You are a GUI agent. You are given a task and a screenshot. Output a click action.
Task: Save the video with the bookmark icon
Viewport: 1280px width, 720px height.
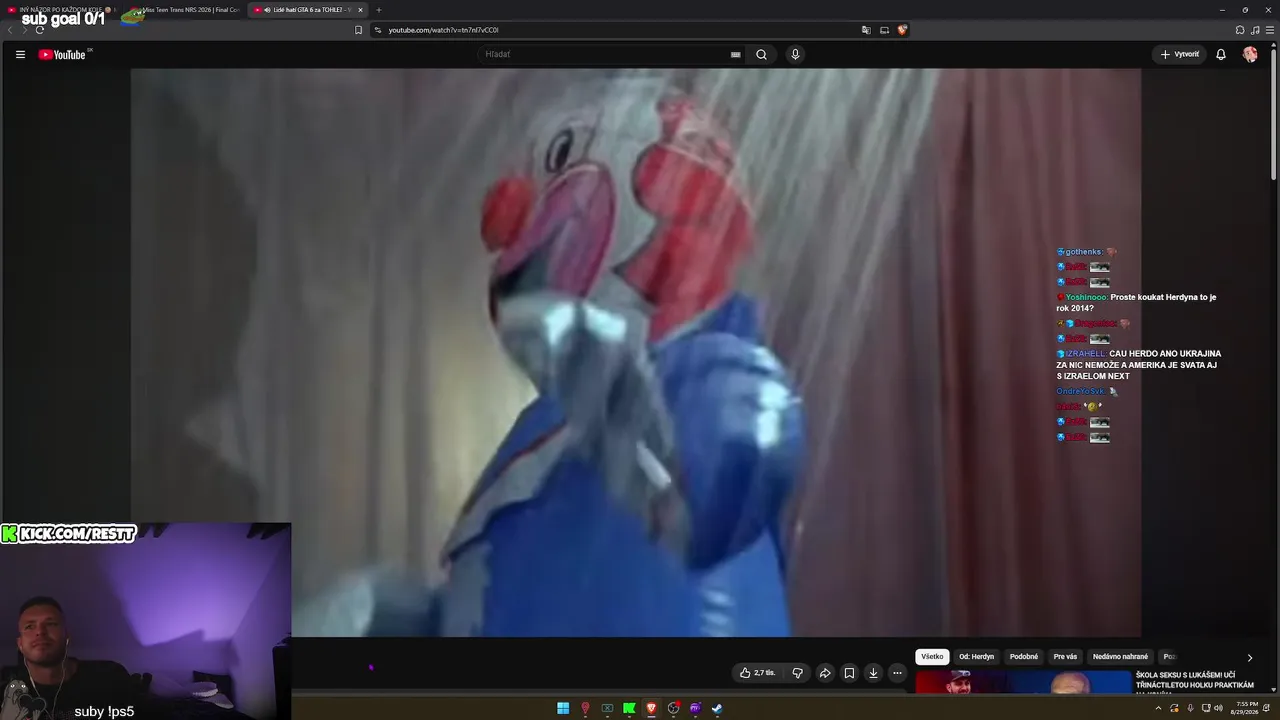pos(849,673)
